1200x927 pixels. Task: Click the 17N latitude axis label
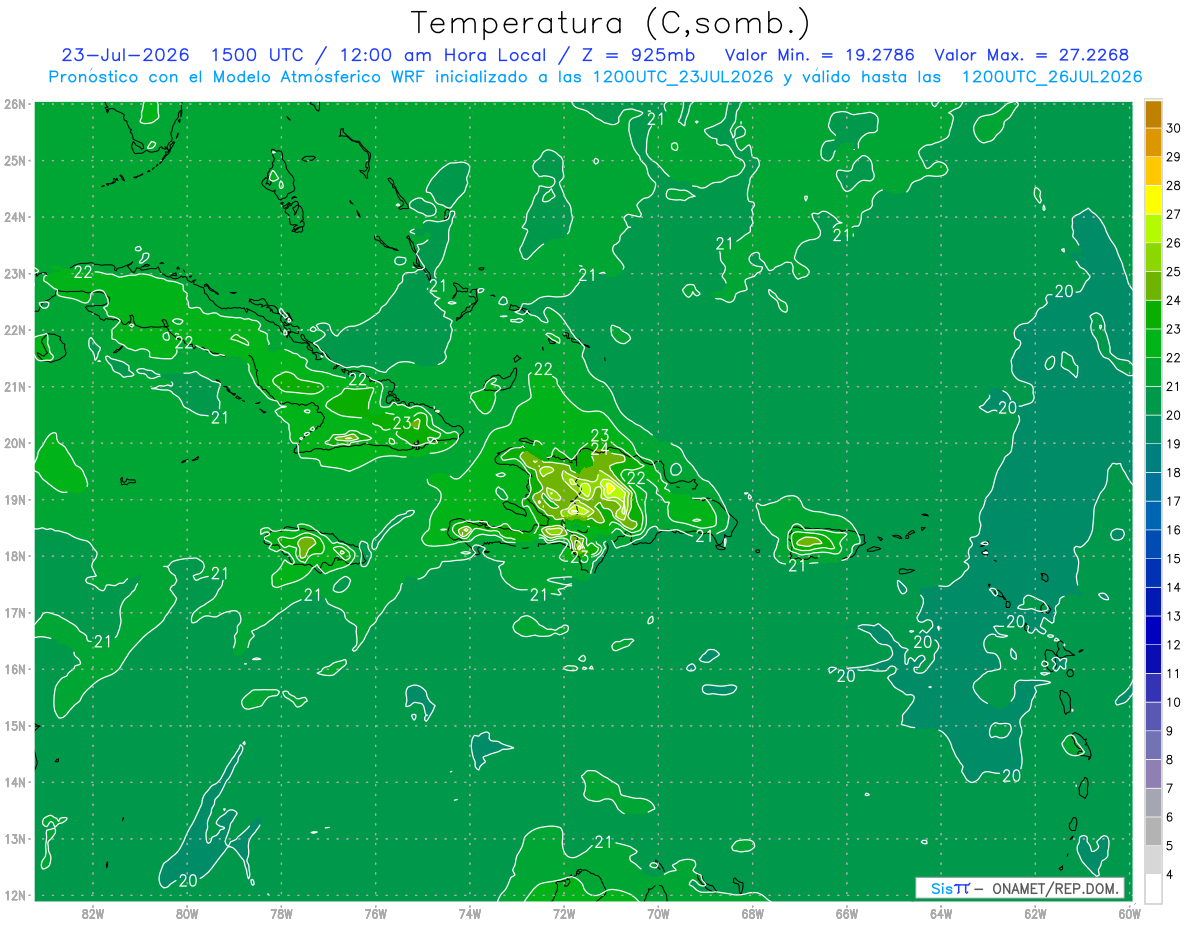point(15,612)
